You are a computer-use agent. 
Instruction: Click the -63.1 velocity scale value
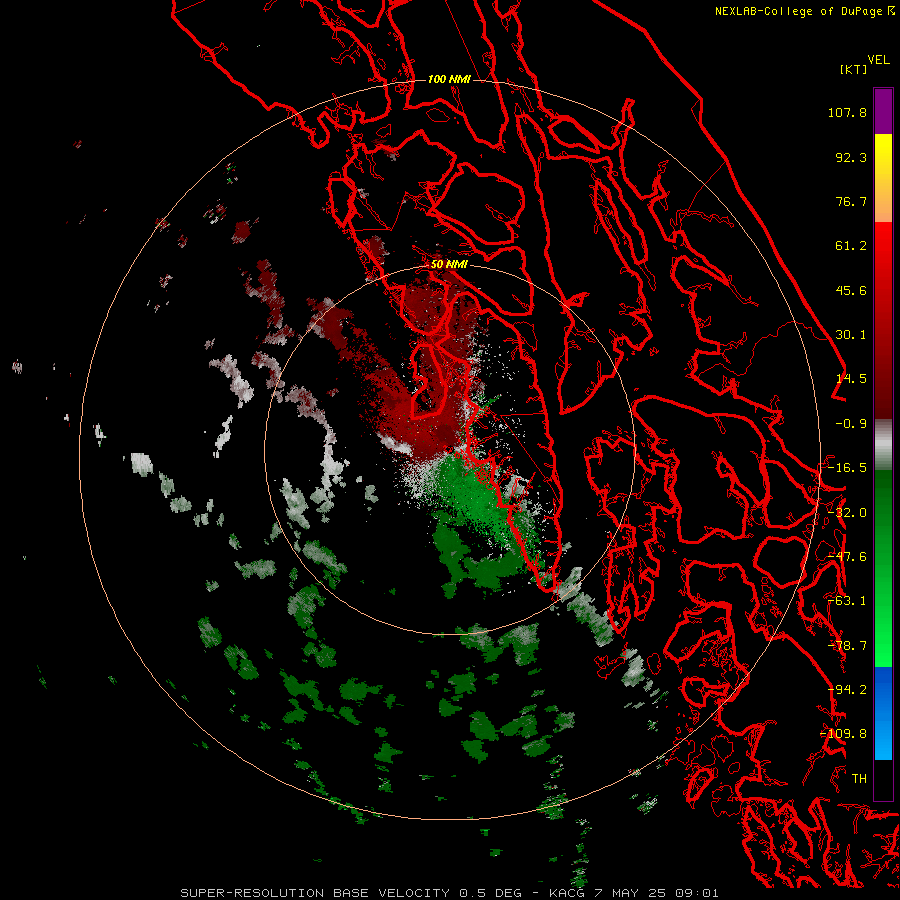(847, 601)
